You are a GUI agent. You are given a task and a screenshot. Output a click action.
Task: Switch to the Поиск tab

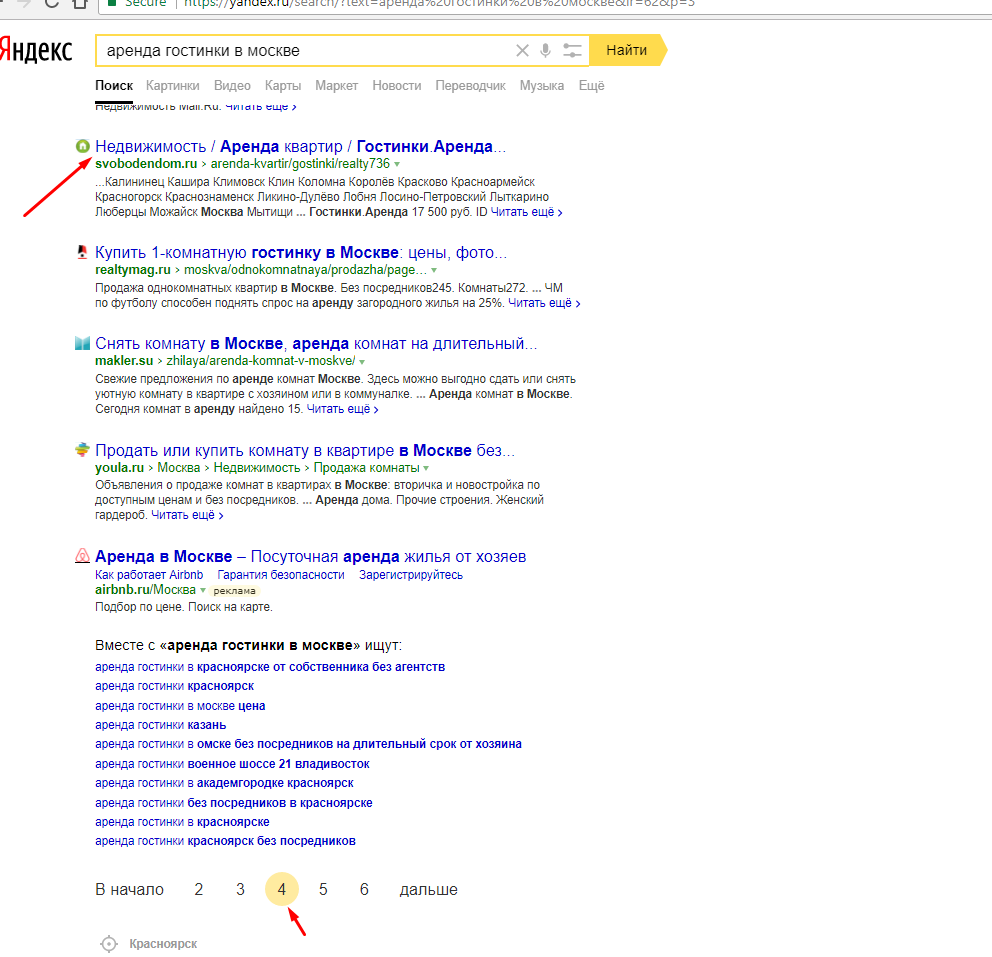(114, 85)
